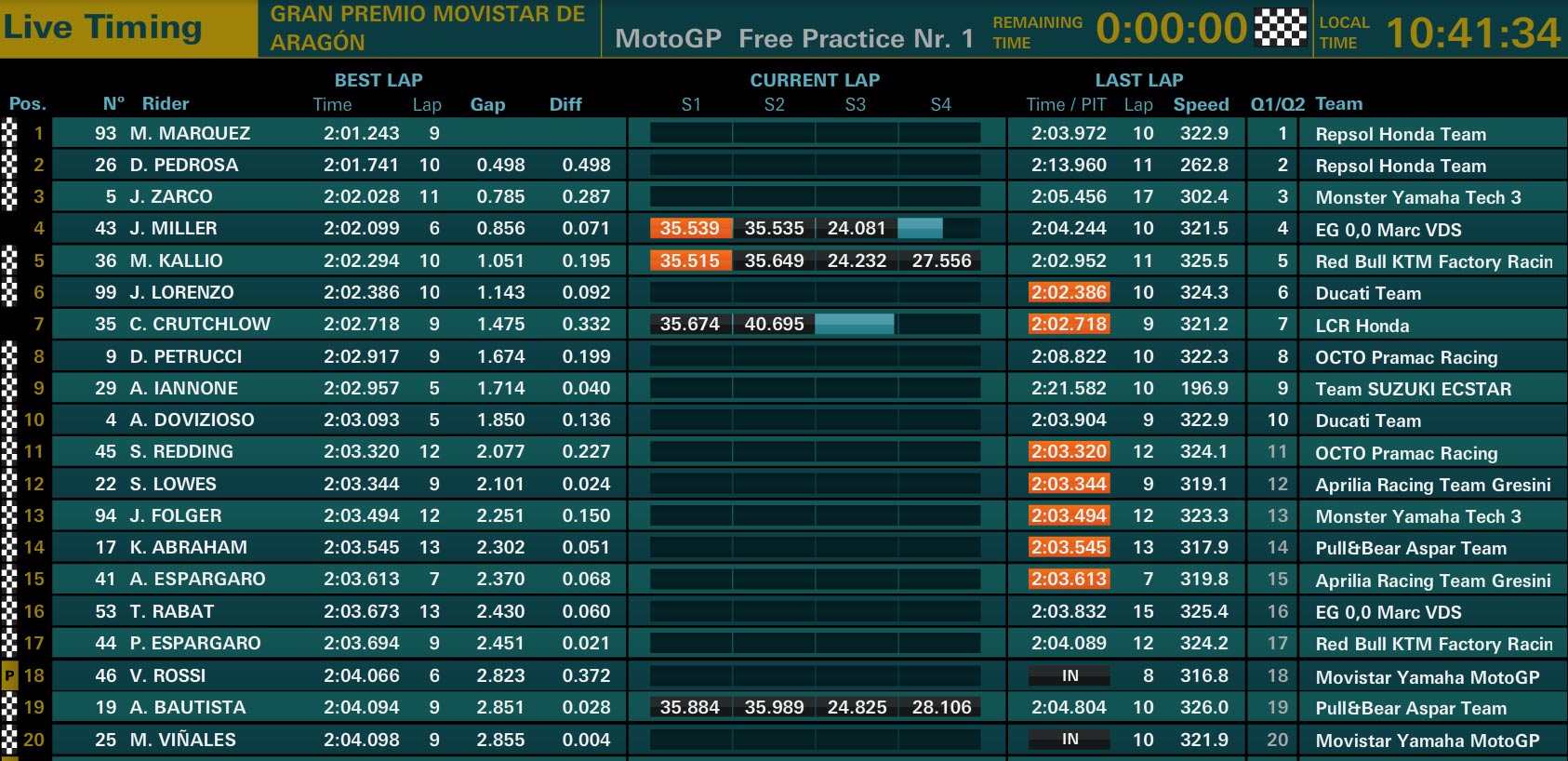The height and width of the screenshot is (761, 1568).
Task: Click the Q1/Q2 column header
Action: 1277,104
